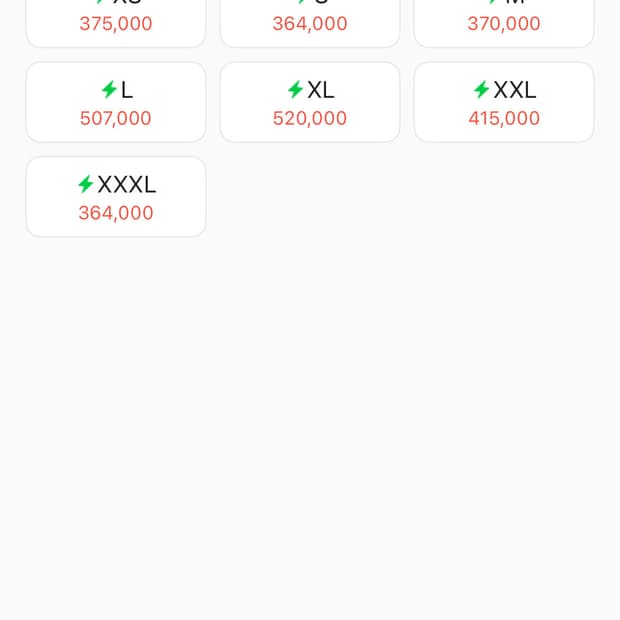
Task: Tap the "XXXL" size label text
Action: tap(127, 184)
